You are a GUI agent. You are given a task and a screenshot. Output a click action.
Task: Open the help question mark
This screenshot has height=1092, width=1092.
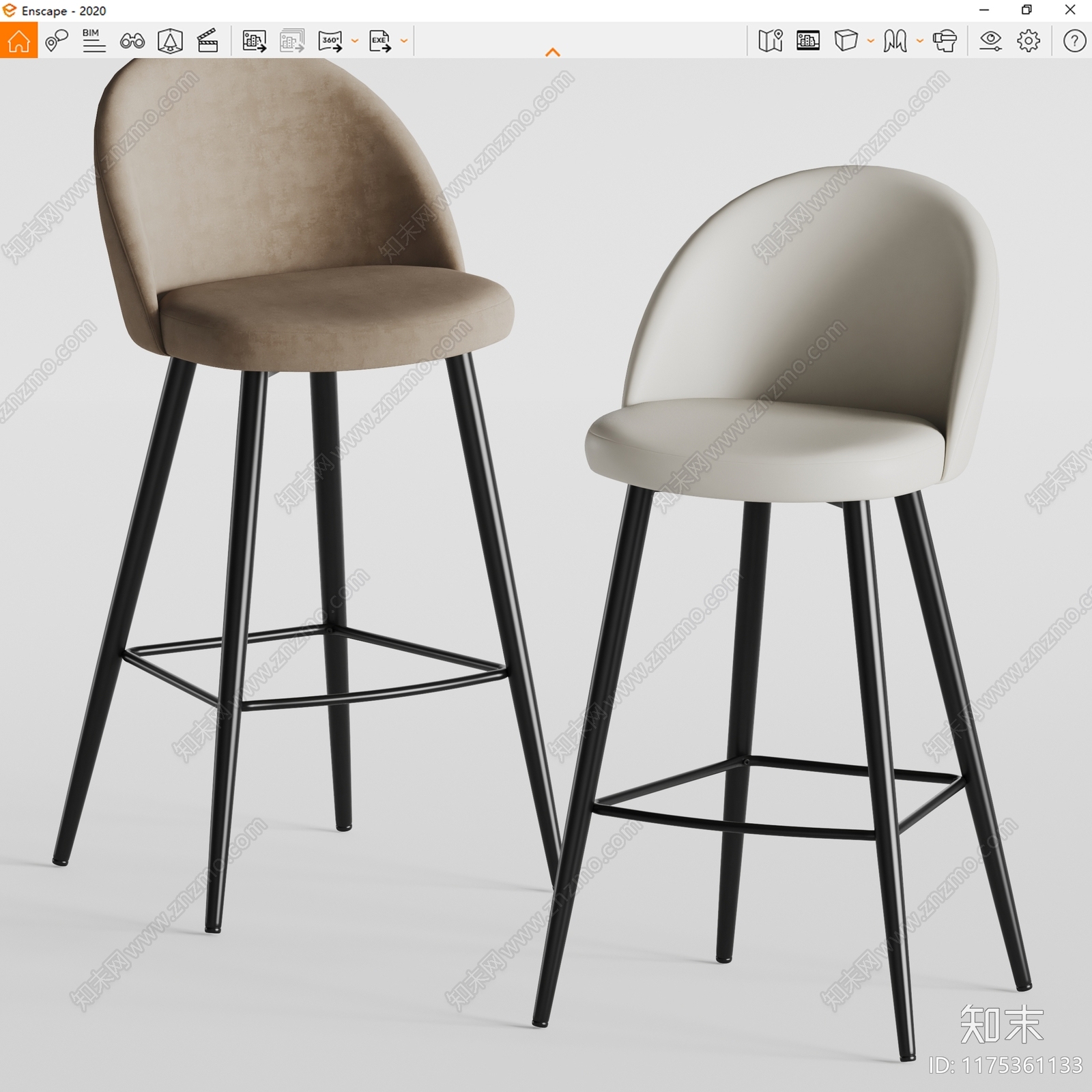[1074, 41]
